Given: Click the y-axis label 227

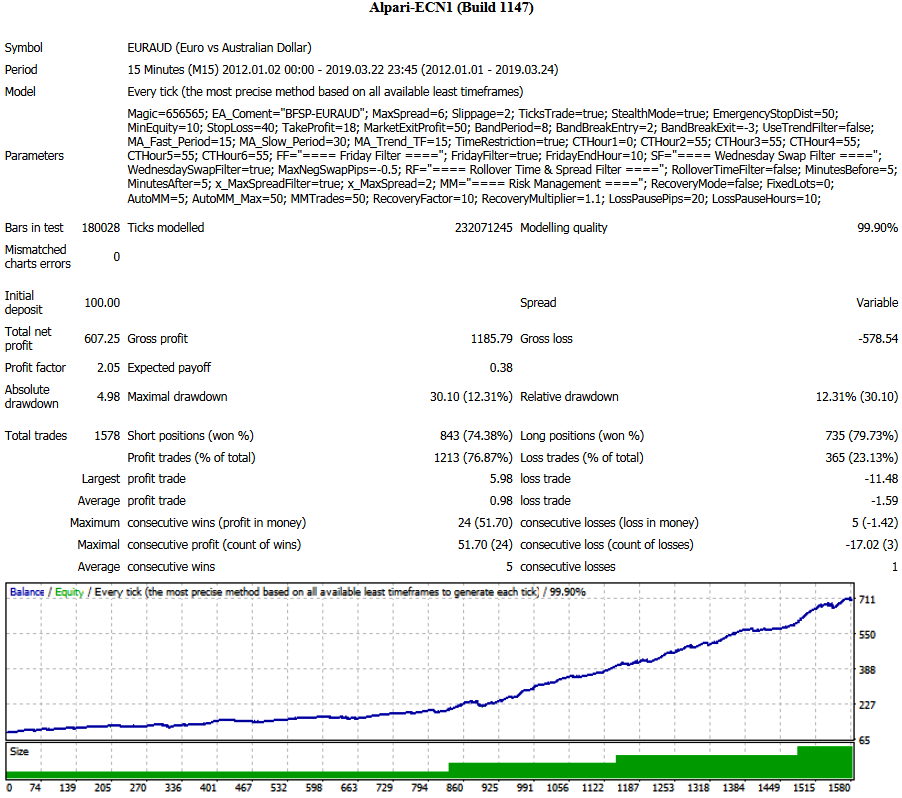Looking at the screenshot, I should coord(867,705).
